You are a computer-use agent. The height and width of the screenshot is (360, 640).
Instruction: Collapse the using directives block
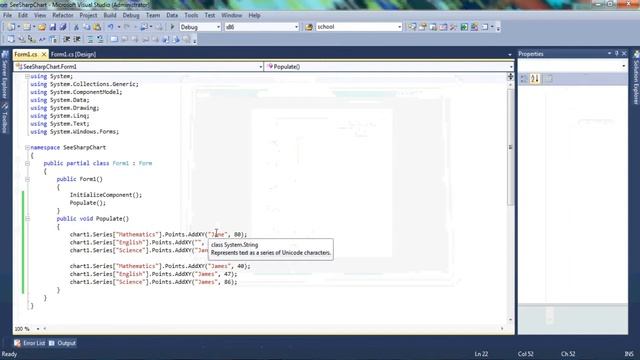[x=27, y=76]
